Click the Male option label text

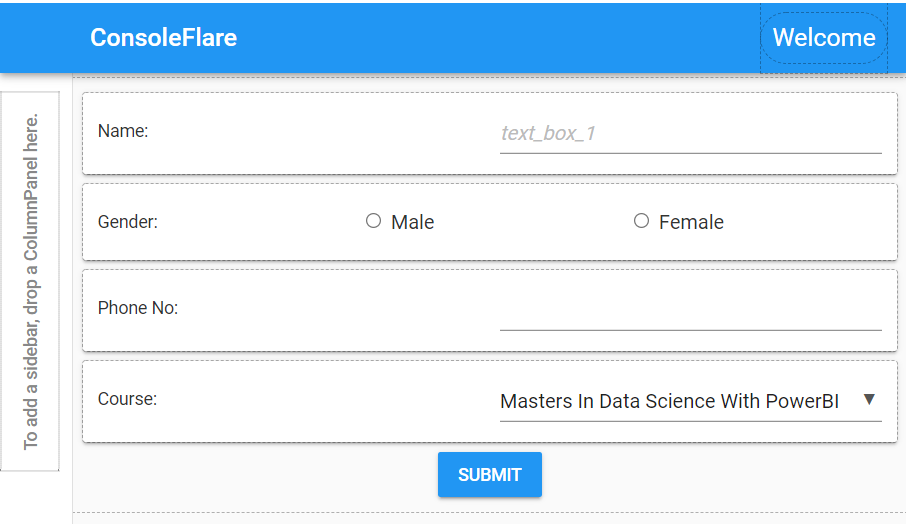click(x=413, y=222)
